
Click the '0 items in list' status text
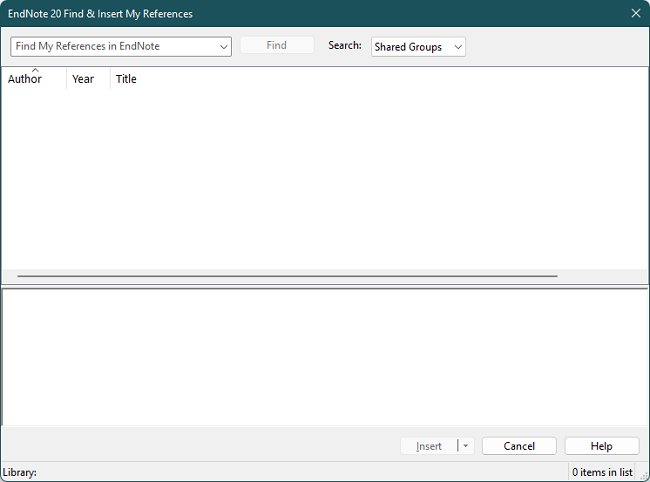pyautogui.click(x=602, y=472)
